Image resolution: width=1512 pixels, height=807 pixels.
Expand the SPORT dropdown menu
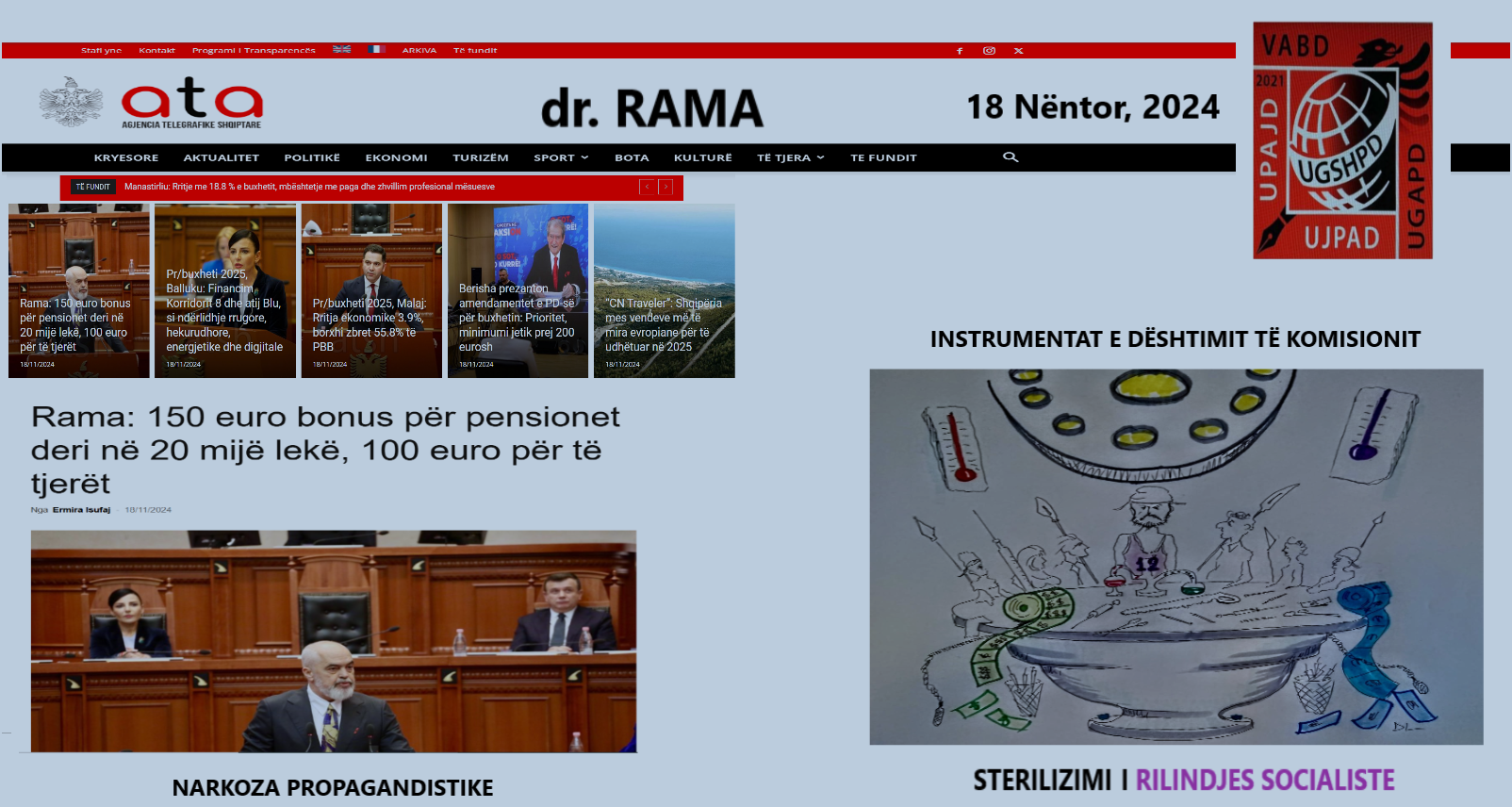click(x=560, y=158)
